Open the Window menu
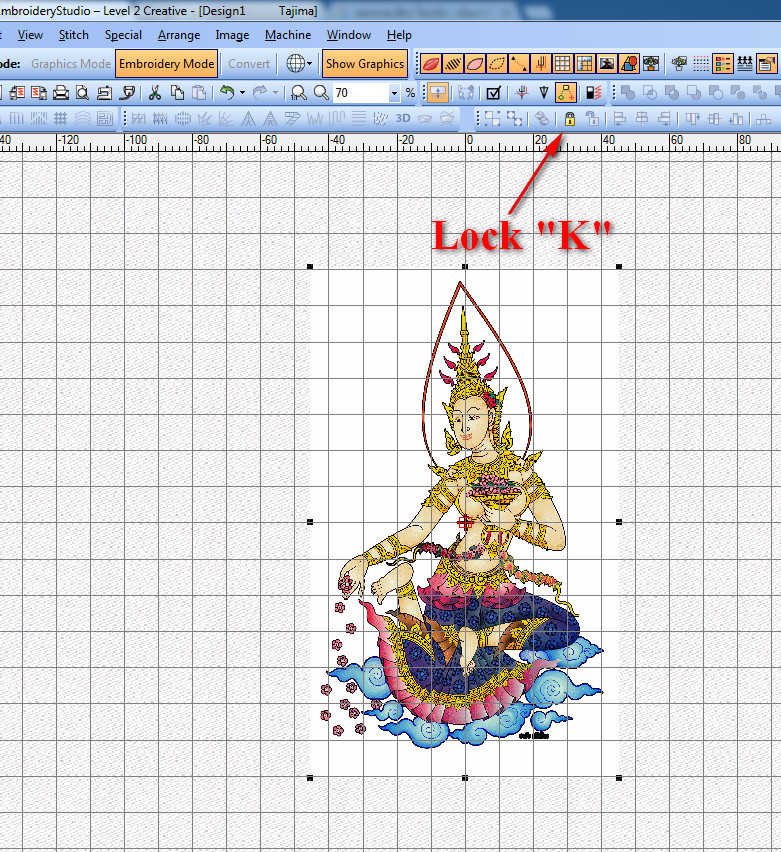 tap(349, 35)
